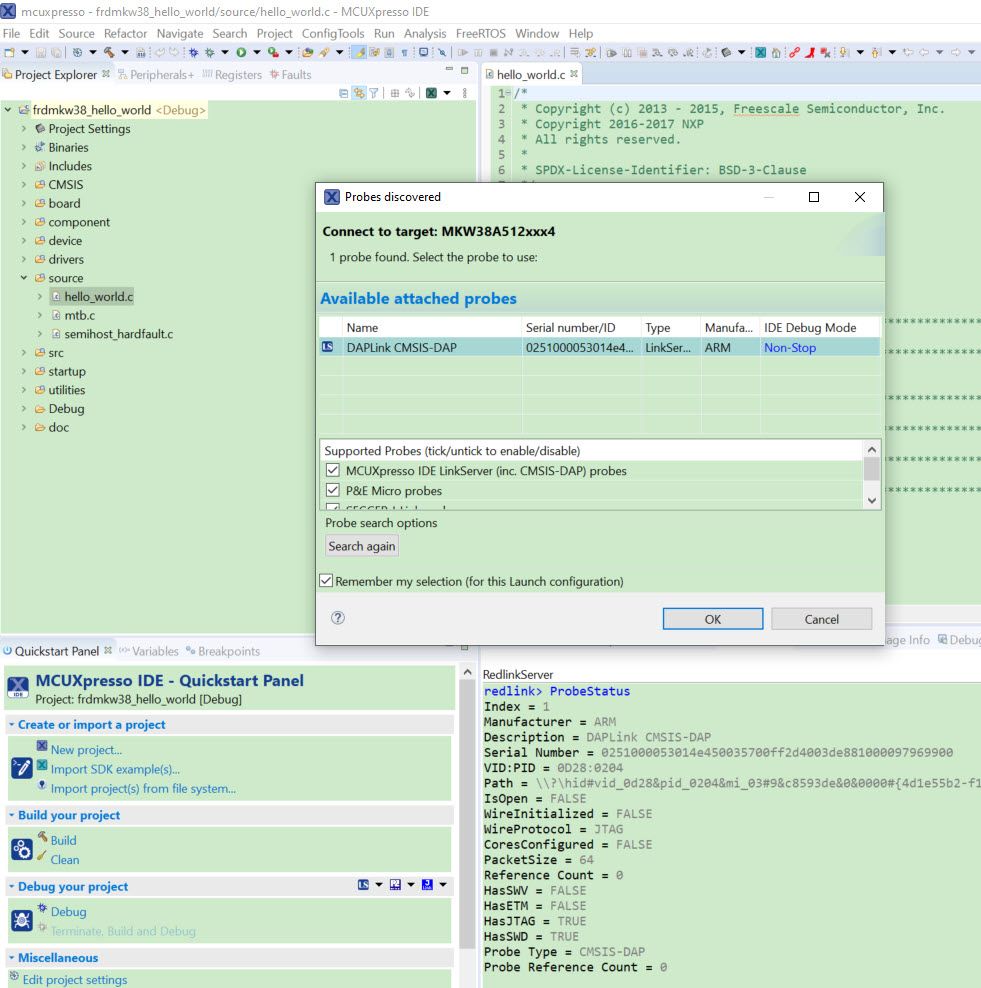This screenshot has height=988, width=981.
Task: Open the File menu
Action: coord(11,33)
